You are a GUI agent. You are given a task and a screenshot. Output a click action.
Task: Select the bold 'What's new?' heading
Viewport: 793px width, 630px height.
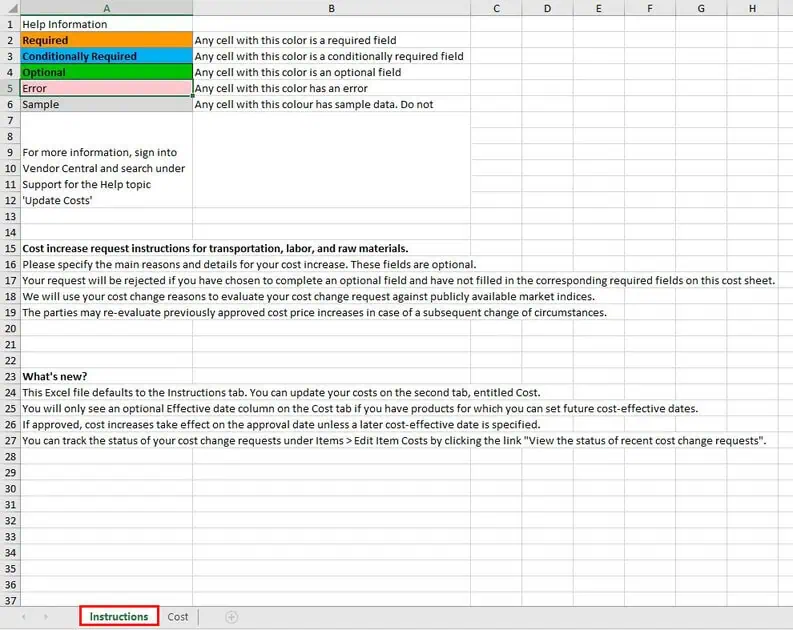[55, 377]
